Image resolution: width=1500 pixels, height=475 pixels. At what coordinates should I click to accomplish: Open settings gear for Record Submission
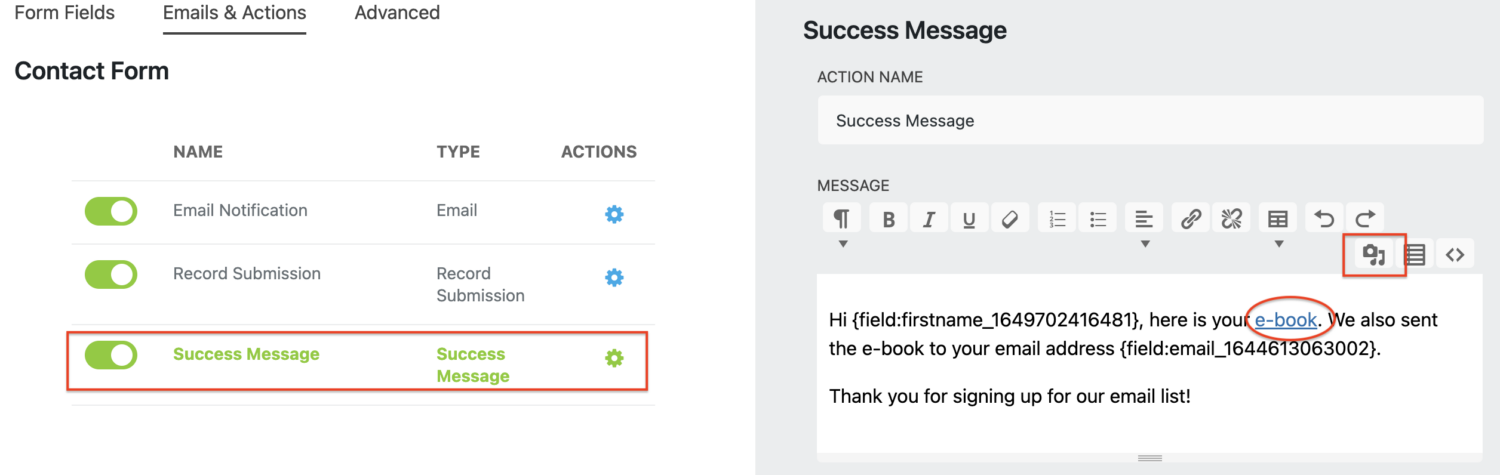[614, 277]
